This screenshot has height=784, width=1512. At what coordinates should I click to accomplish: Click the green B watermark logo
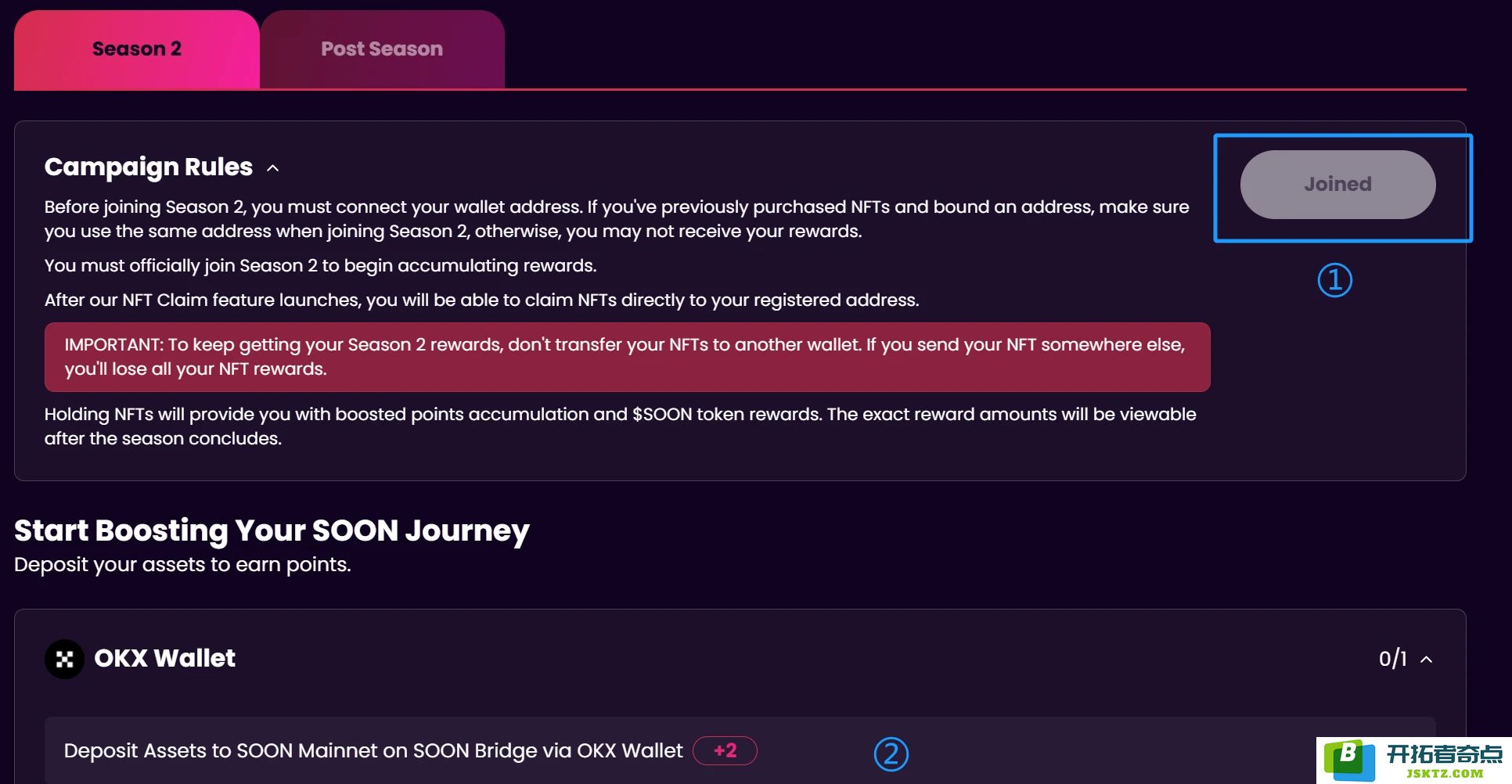[1348, 759]
